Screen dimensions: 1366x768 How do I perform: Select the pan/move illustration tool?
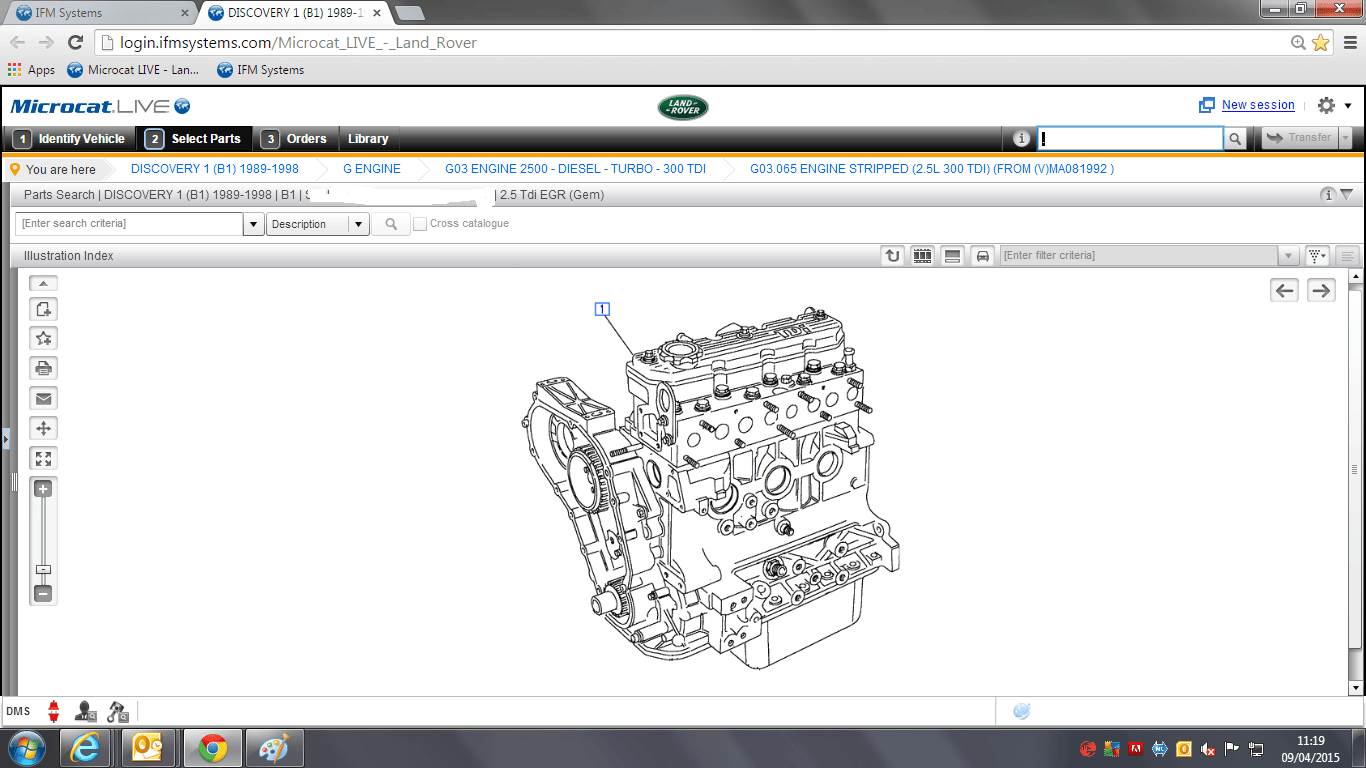click(44, 428)
